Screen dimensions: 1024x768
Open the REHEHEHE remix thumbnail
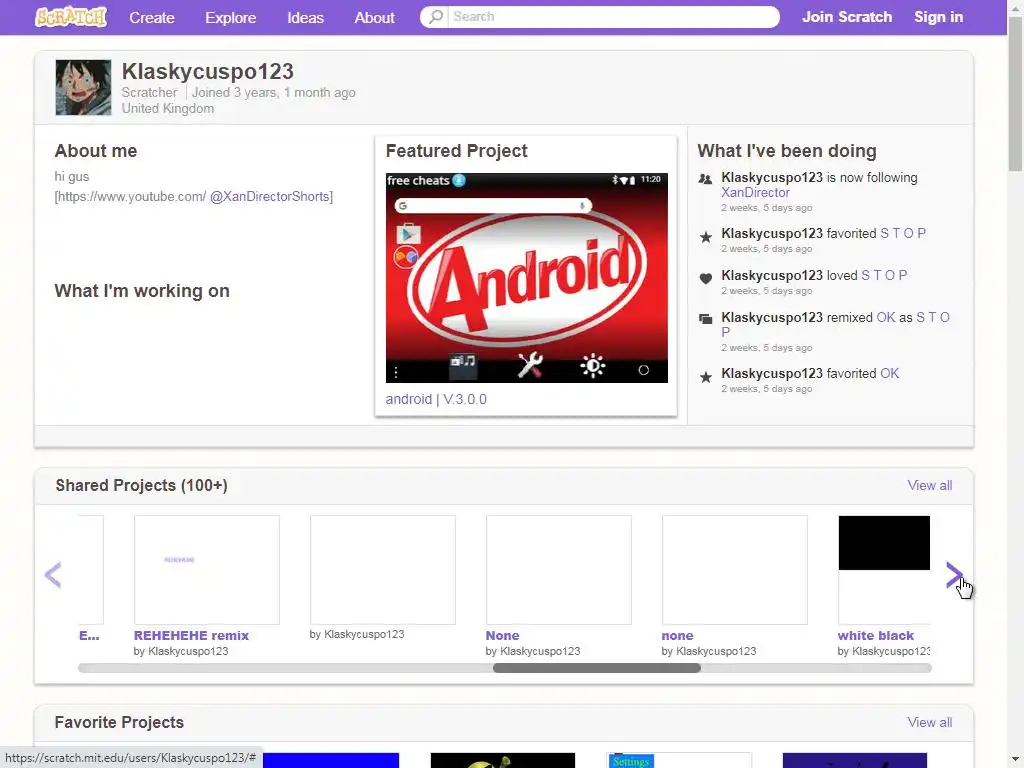point(207,569)
